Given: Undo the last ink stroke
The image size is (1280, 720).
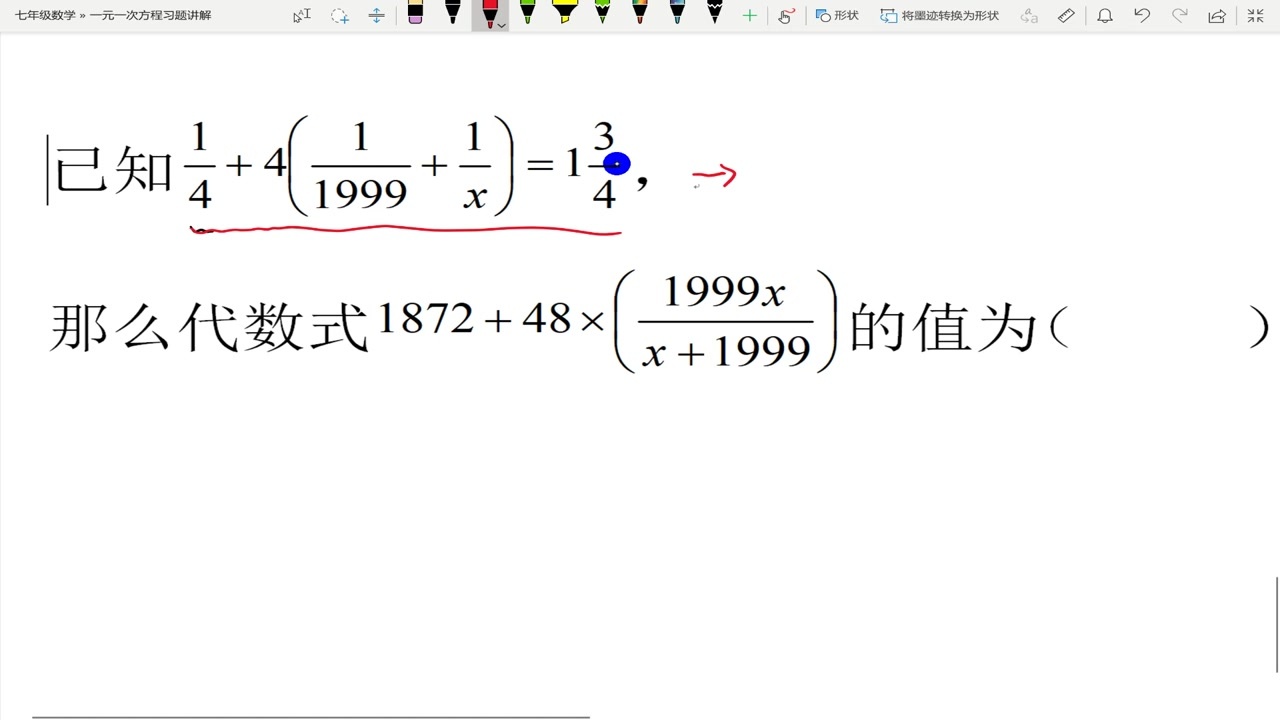Looking at the screenshot, I should tap(1142, 15).
